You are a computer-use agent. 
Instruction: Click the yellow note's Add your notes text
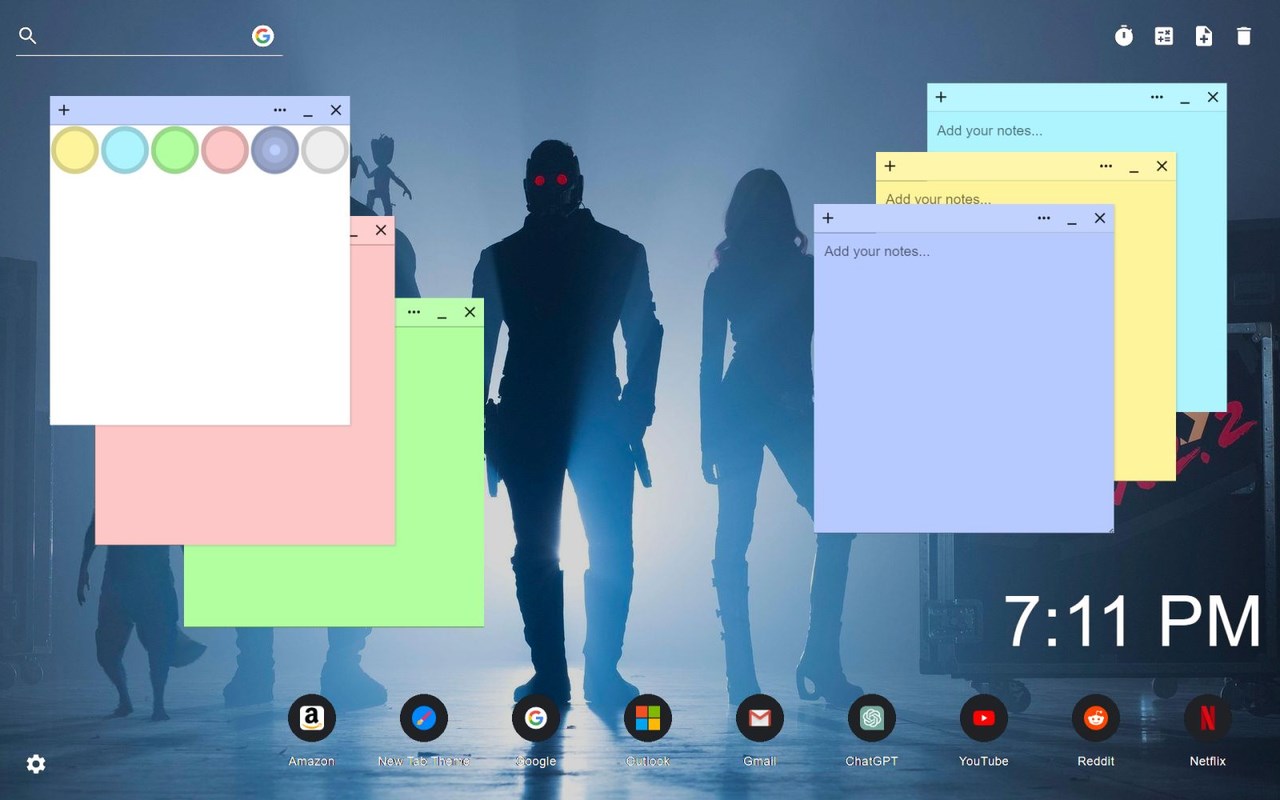(938, 198)
